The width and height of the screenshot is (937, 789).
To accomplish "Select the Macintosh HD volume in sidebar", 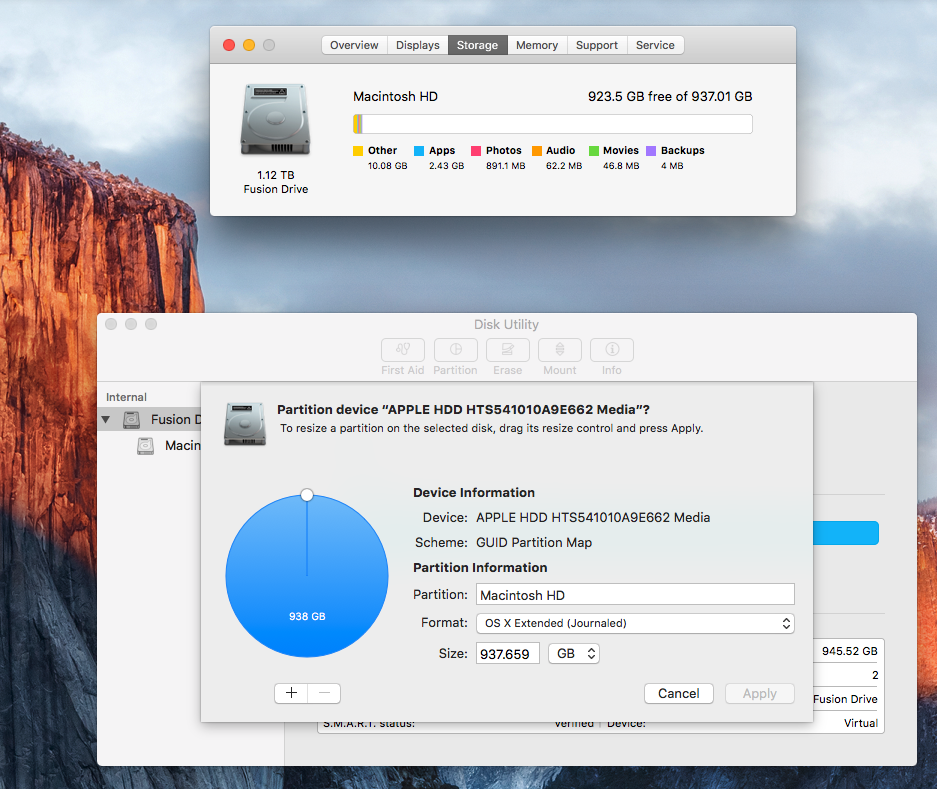I will tap(170, 445).
